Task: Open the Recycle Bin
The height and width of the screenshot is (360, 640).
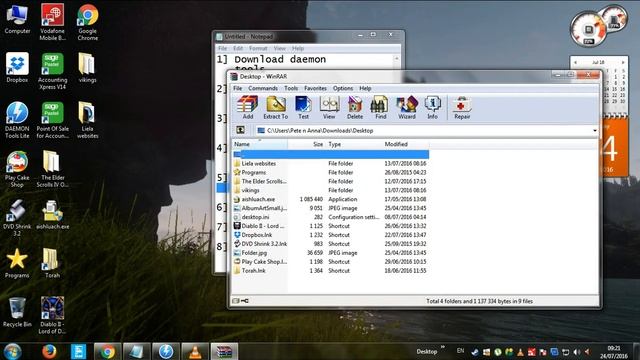Action: click(x=17, y=312)
